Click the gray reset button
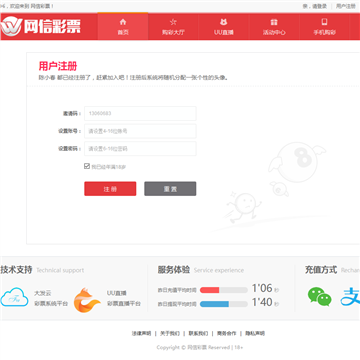This screenshot has height=360, width=360. (x=170, y=189)
